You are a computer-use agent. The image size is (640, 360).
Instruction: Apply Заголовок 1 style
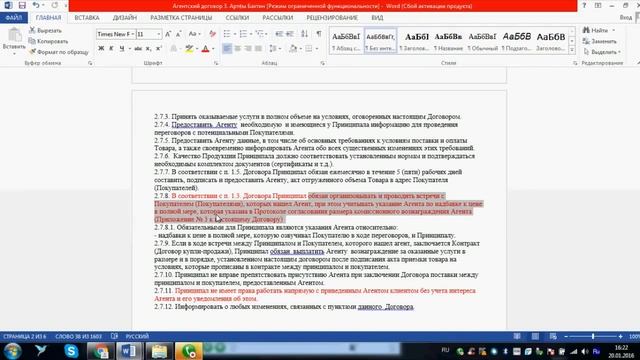[x=414, y=41]
